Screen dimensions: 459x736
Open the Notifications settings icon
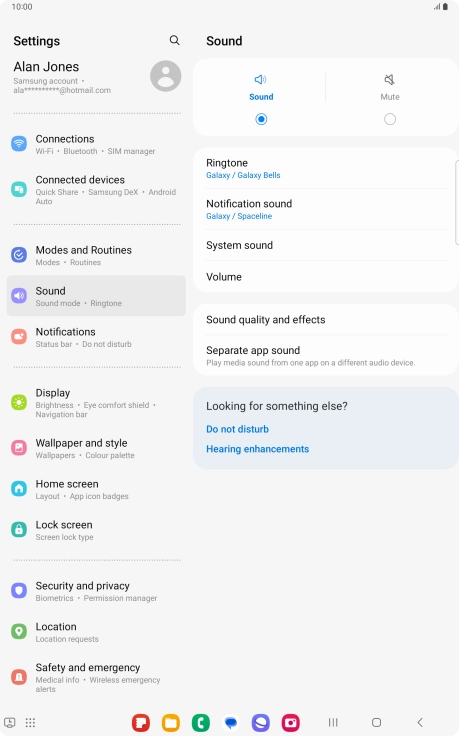[x=19, y=337]
